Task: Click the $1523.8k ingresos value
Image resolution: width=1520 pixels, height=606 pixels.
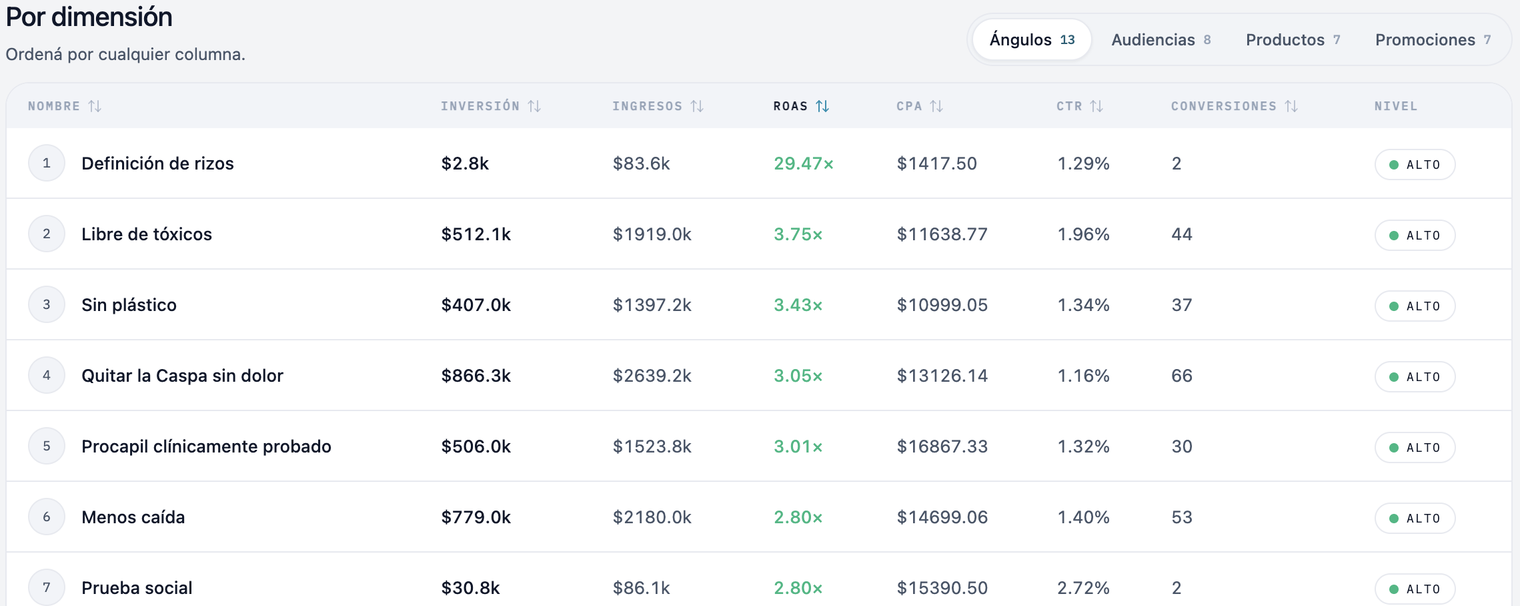Action: pos(652,447)
